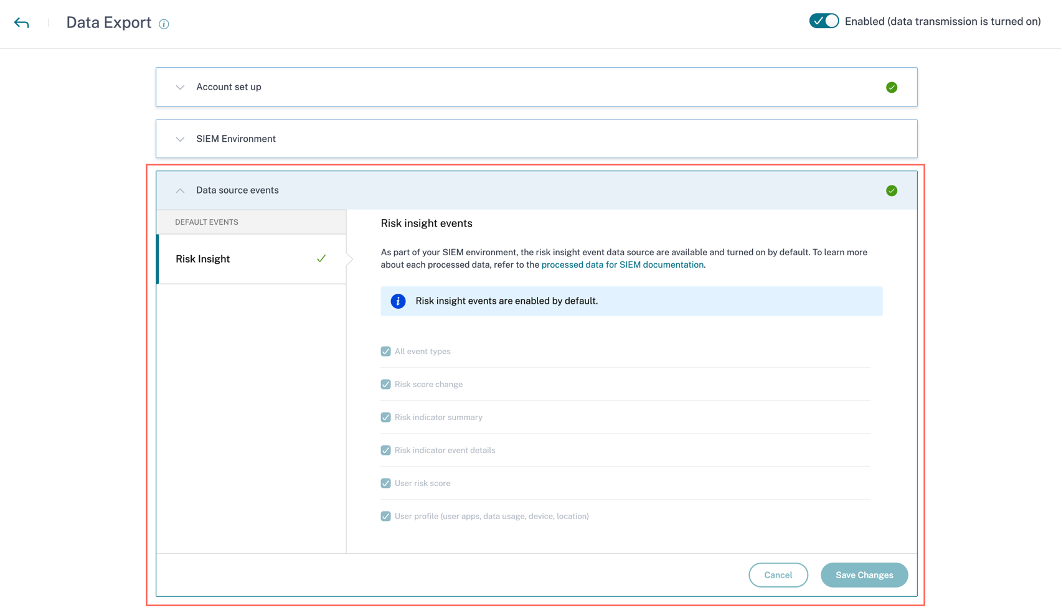Screen dimensions: 1062x610
Task: Open processed data for SIEM documentation link
Action: (622, 265)
